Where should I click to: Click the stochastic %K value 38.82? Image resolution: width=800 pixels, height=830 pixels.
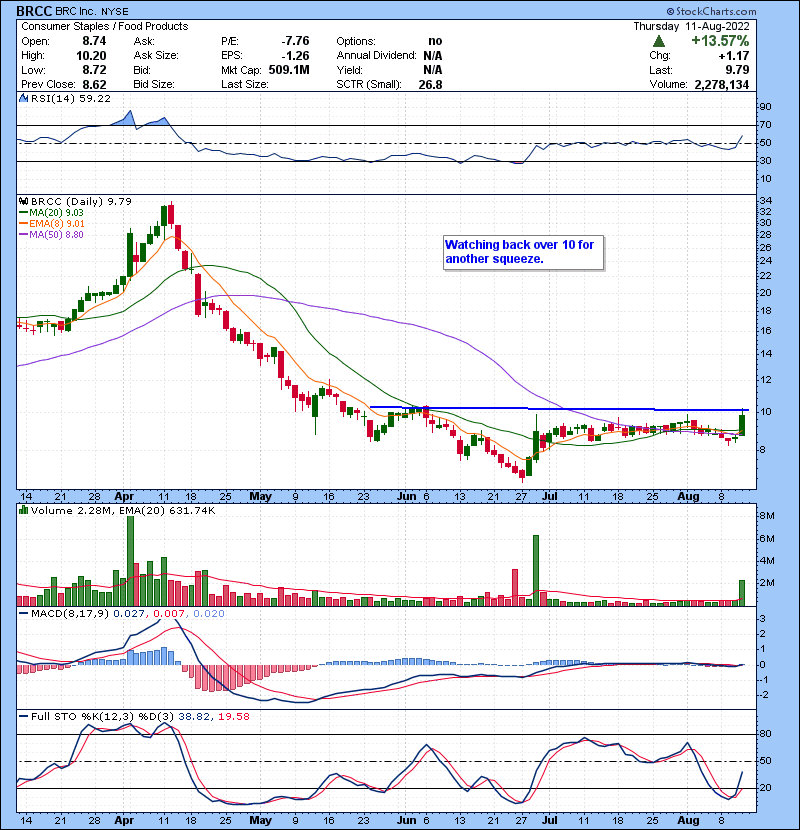point(193,716)
